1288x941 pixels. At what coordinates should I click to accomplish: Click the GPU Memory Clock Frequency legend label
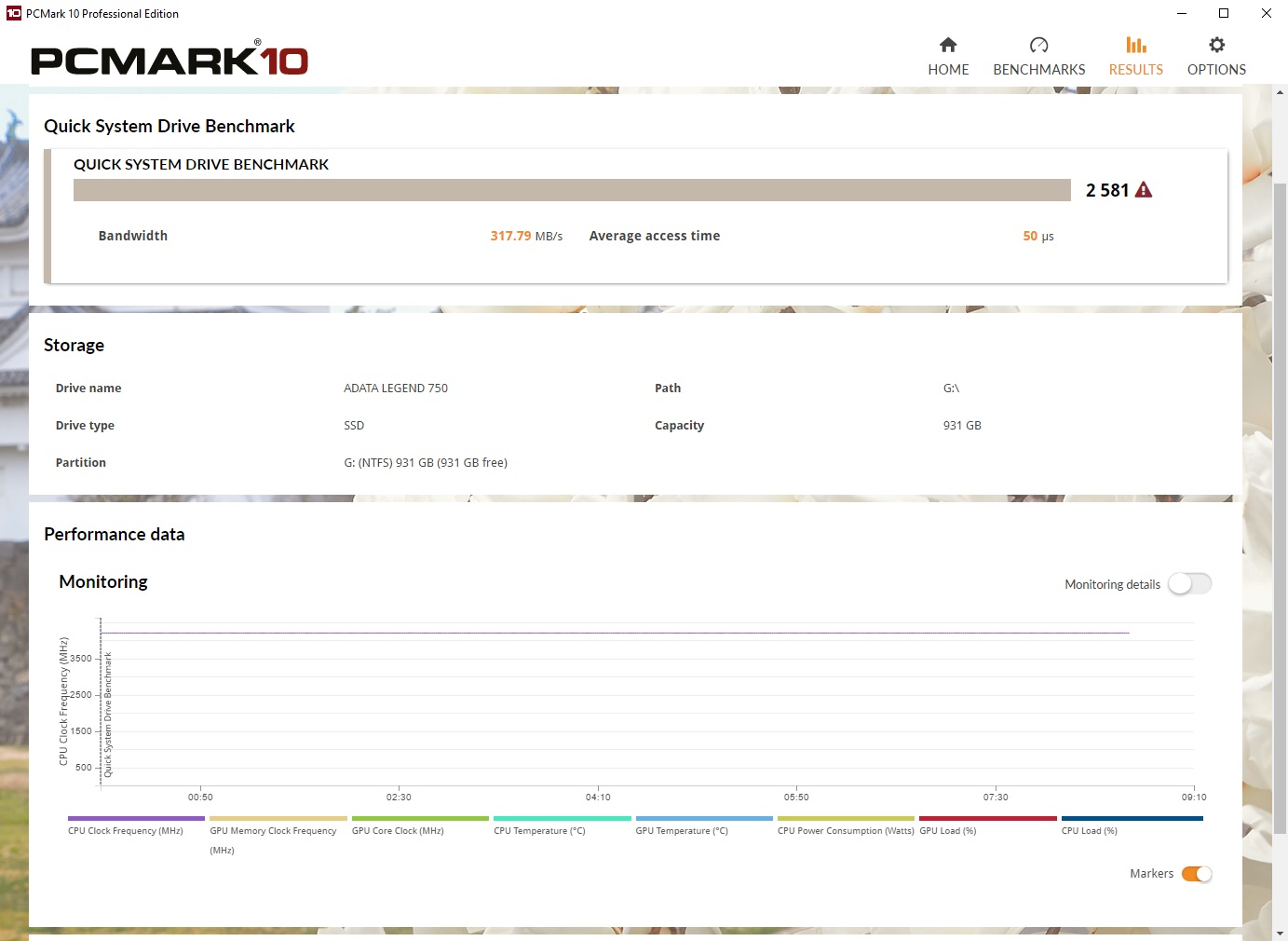273,840
